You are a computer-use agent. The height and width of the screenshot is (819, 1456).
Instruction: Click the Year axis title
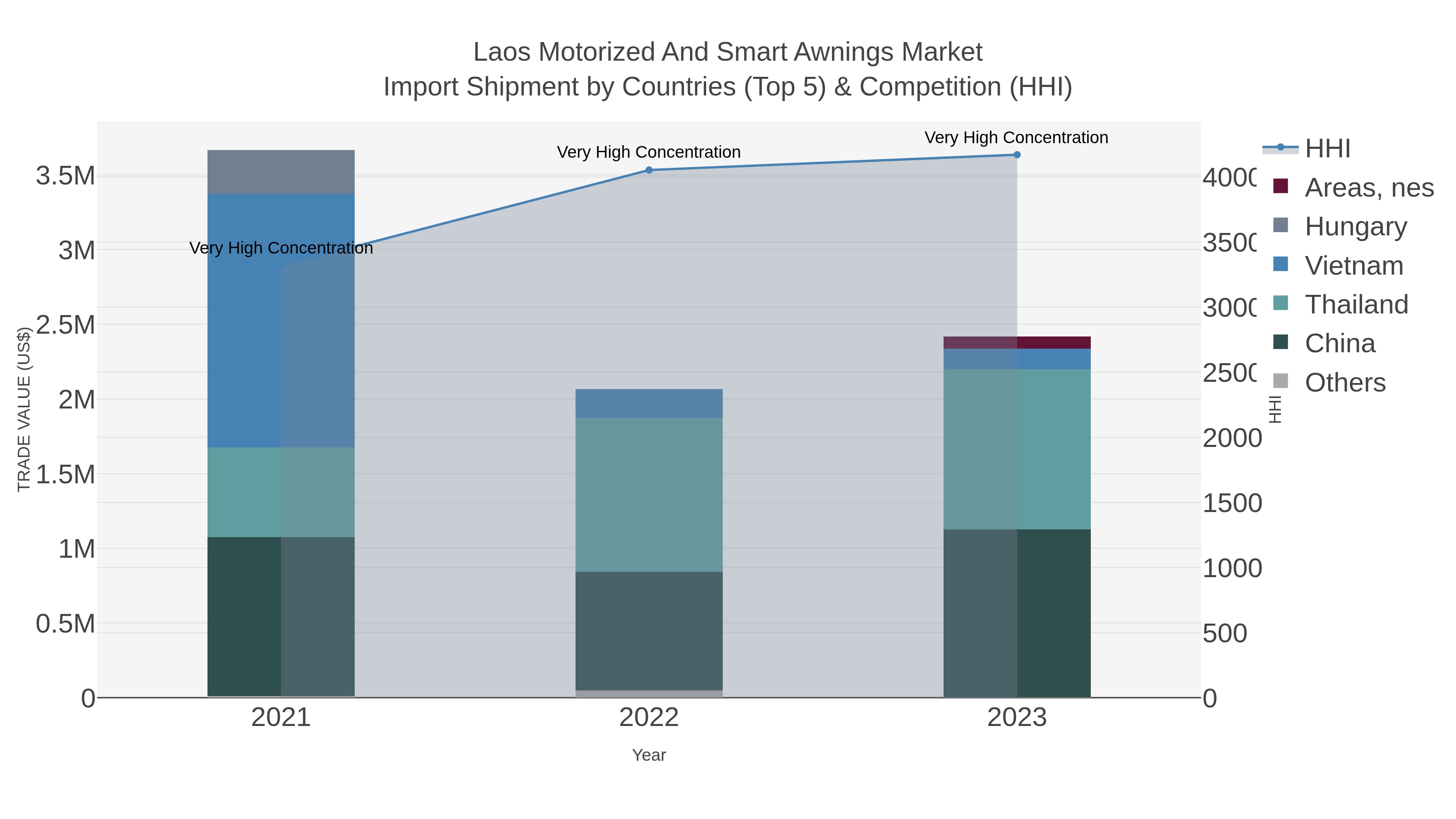coord(649,755)
